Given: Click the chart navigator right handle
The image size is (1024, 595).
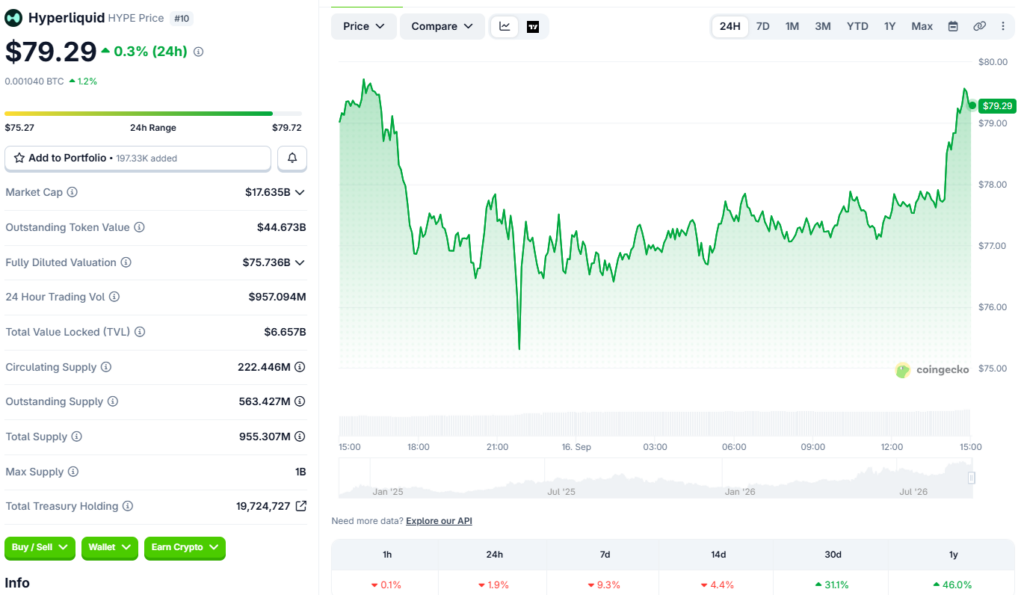Looking at the screenshot, I should click(971, 478).
